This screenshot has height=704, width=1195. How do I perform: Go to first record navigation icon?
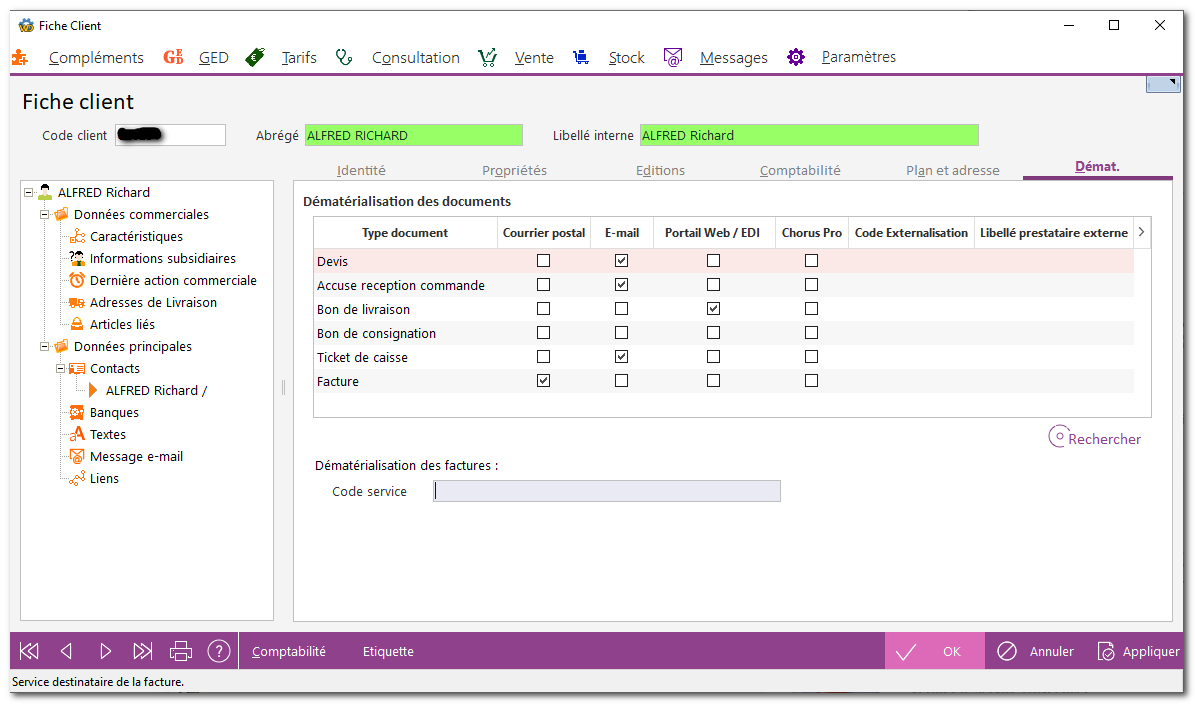(29, 651)
